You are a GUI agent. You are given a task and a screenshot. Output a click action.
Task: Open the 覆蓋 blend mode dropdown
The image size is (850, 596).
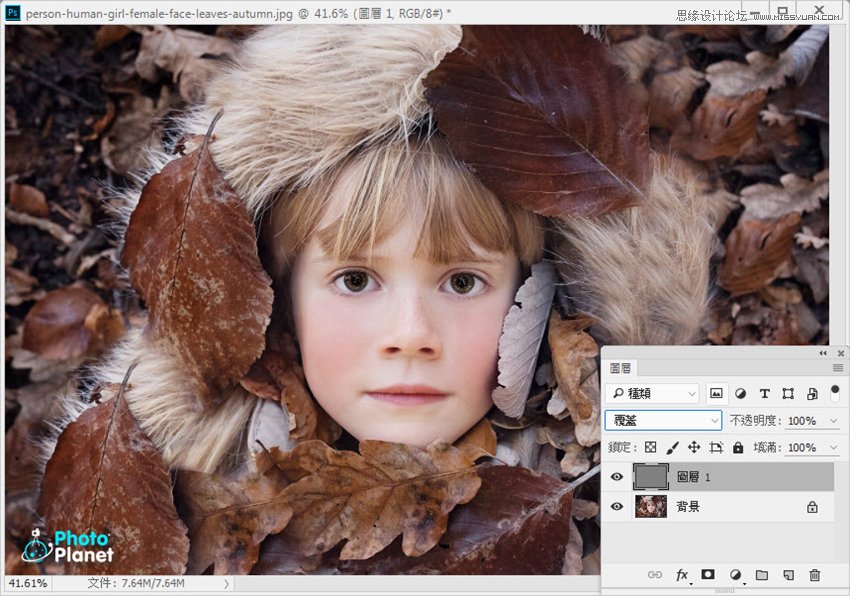(663, 421)
